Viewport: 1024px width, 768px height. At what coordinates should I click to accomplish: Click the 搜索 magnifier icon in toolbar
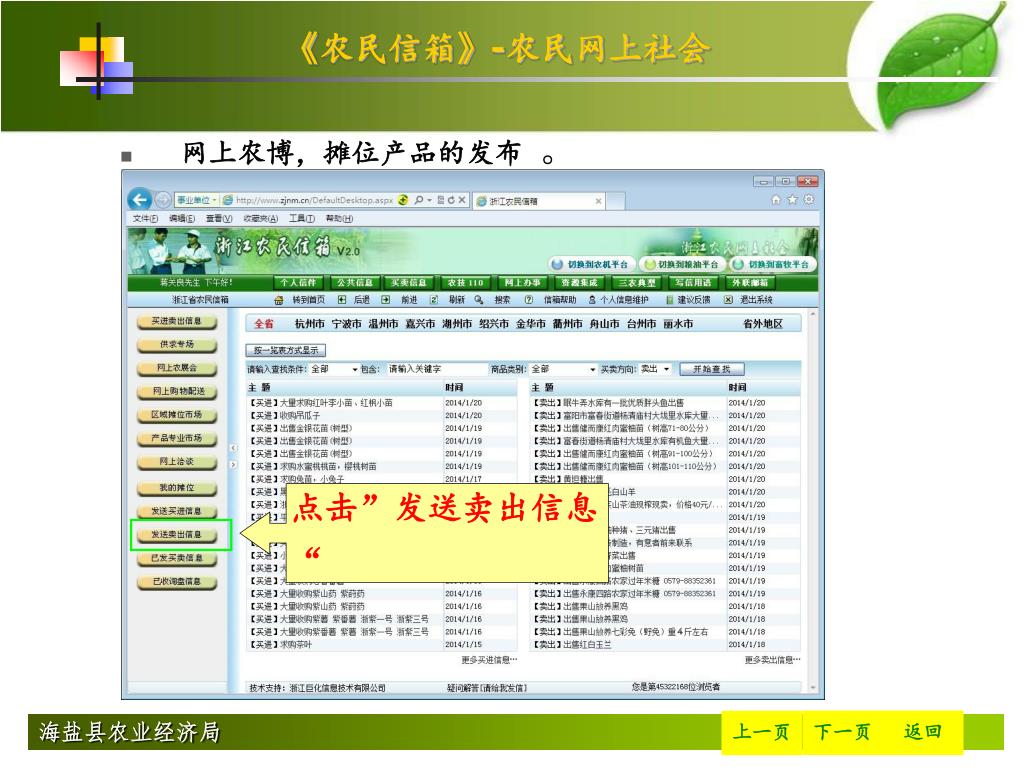(479, 300)
